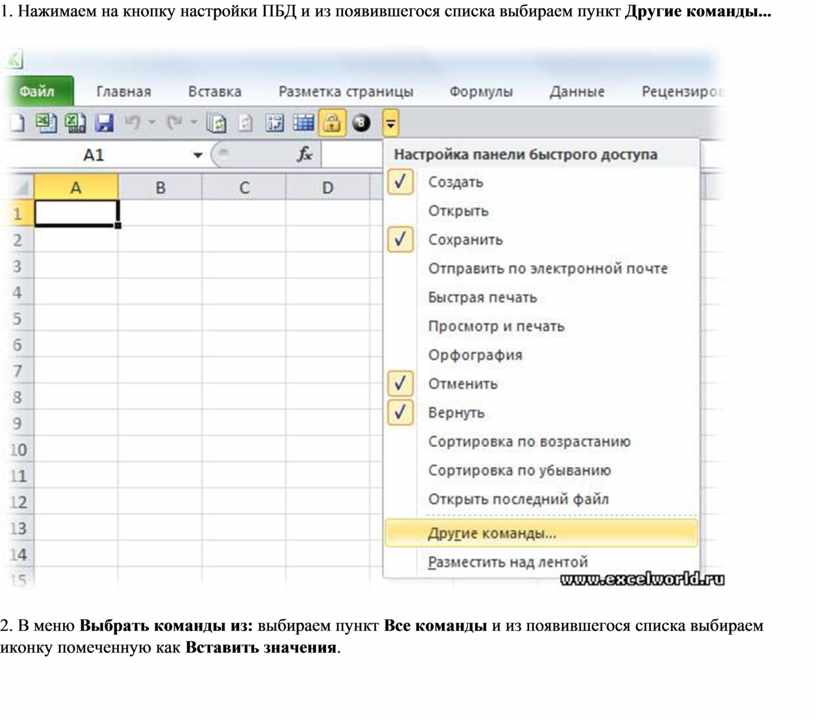816x720 pixels.
Task: Select cell A1 in the sheet
Action: [x=76, y=213]
